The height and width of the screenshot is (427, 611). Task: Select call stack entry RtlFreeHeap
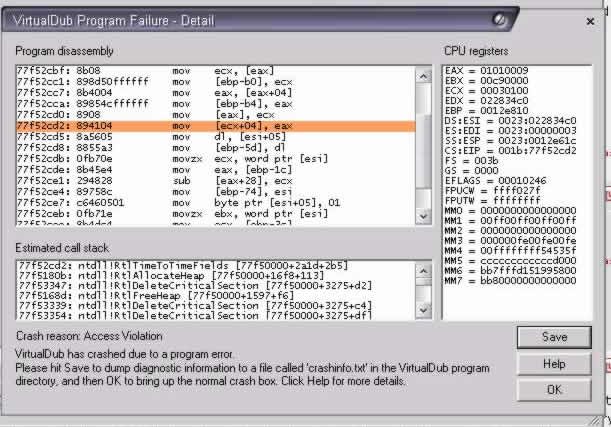coord(216,296)
